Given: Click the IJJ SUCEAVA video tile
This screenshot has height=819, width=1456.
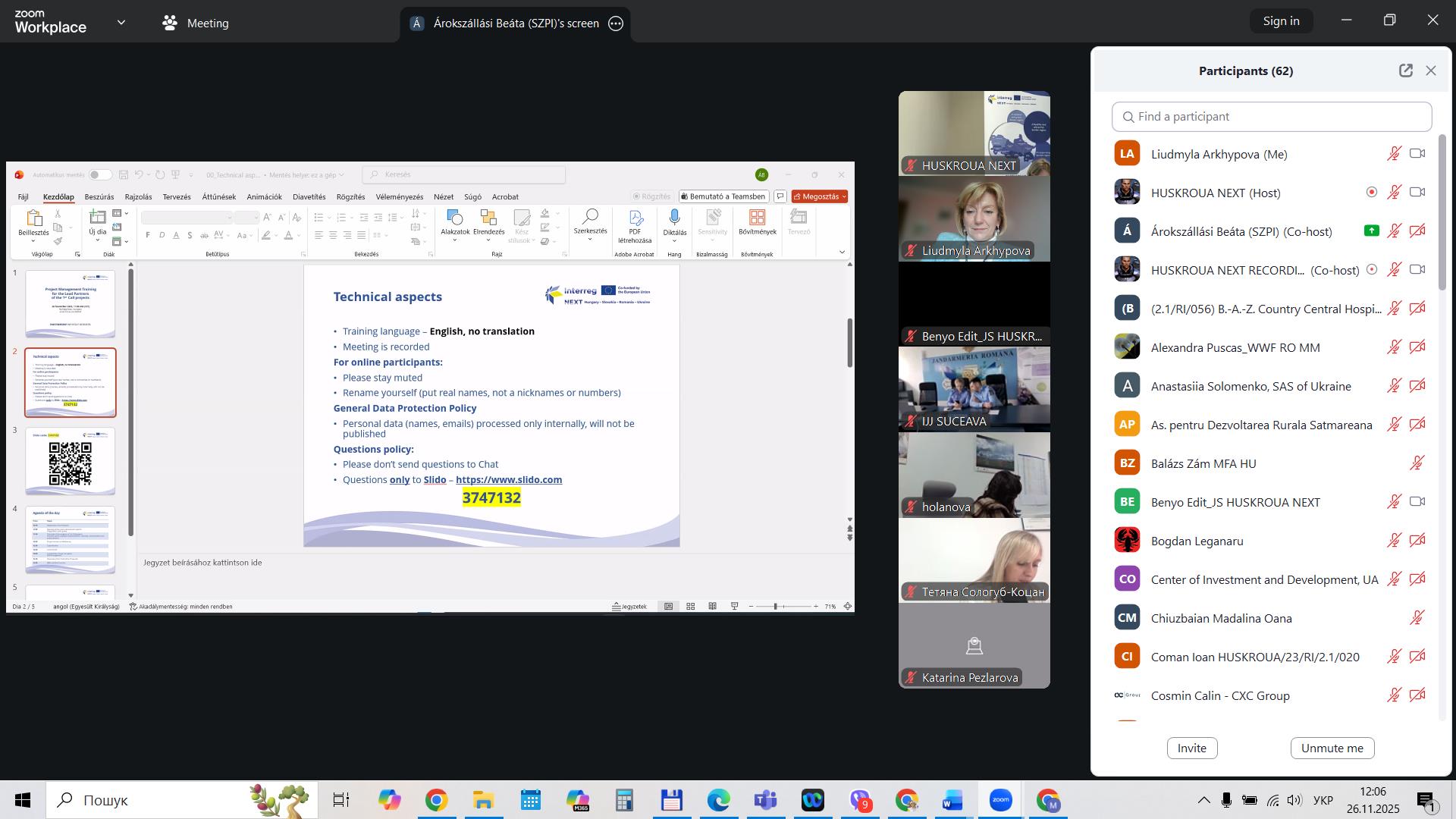Looking at the screenshot, I should point(974,389).
